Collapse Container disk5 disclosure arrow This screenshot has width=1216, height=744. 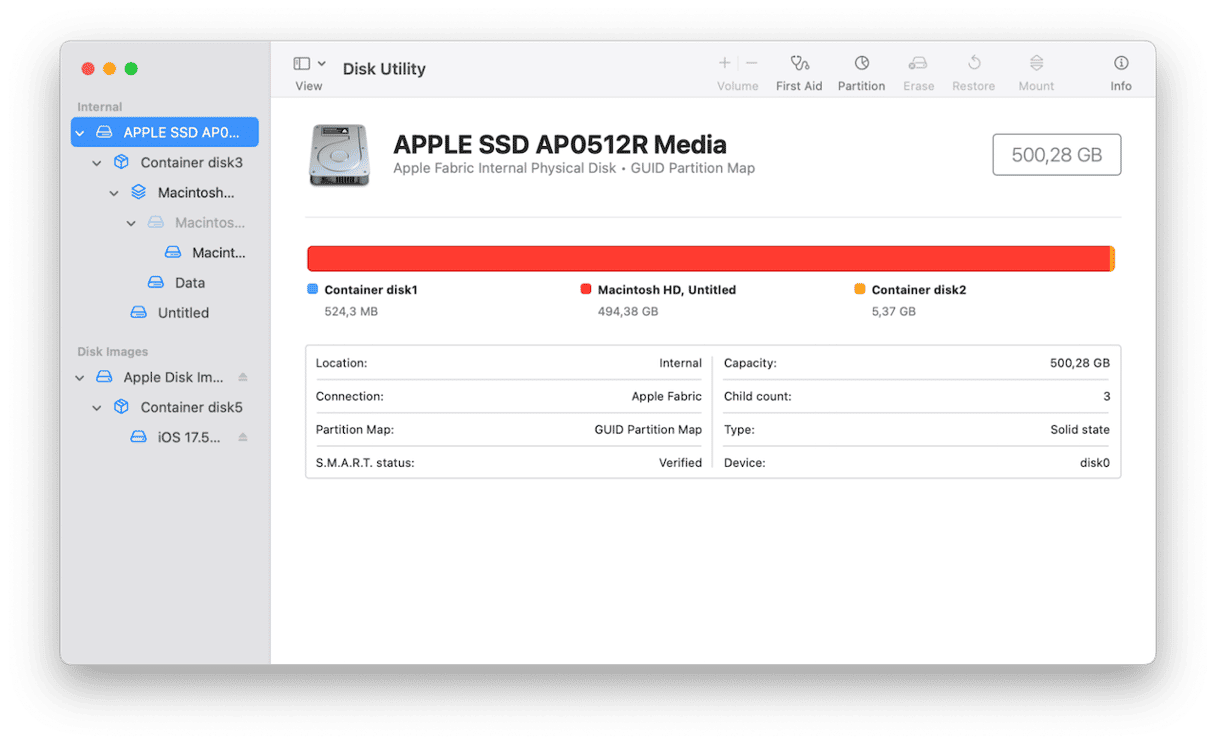[x=97, y=408]
